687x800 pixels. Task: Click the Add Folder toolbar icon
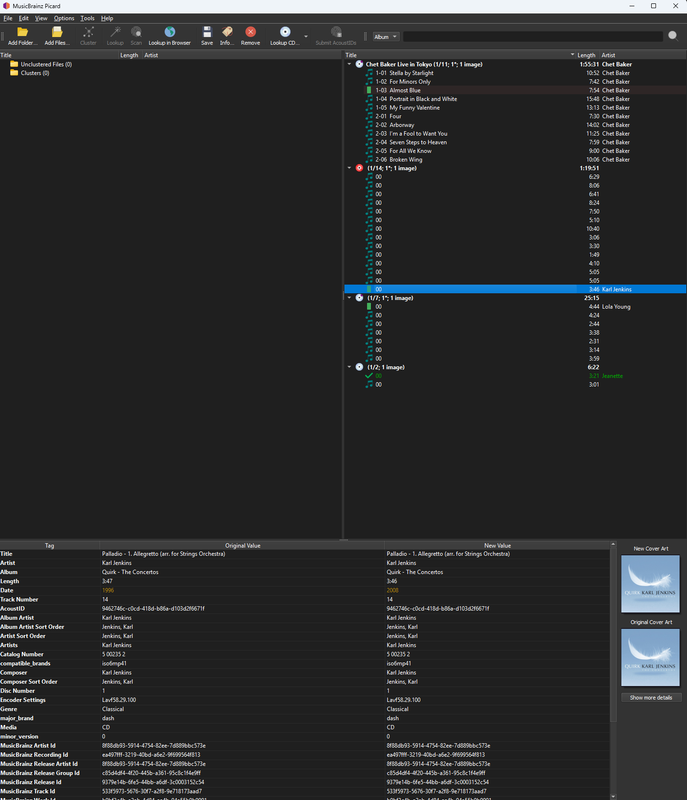[22, 32]
